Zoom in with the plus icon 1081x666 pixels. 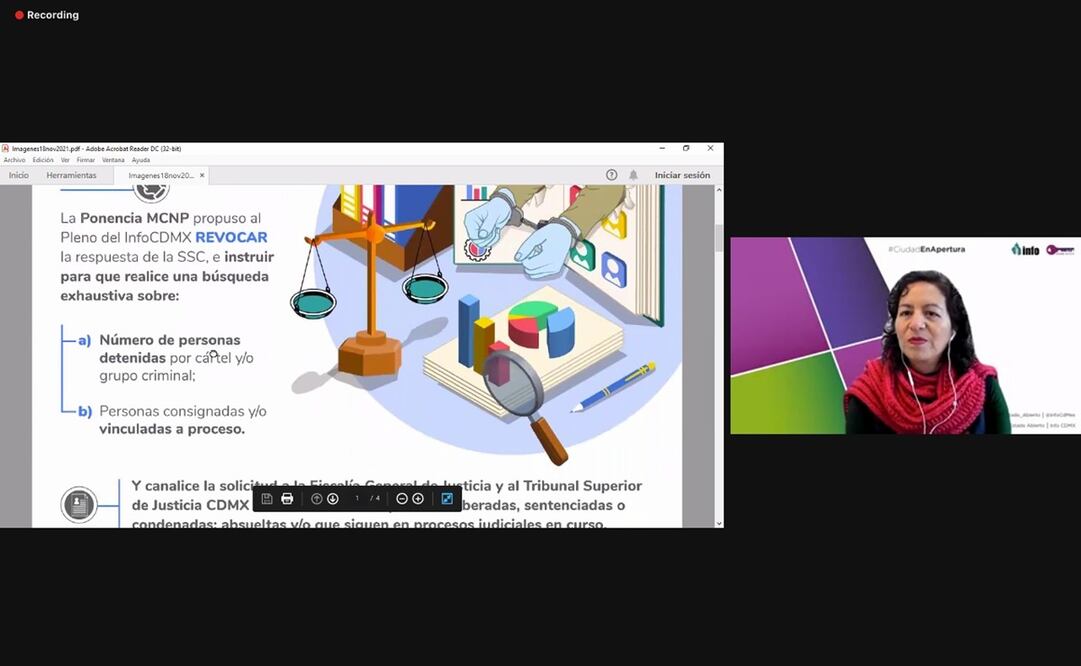(x=418, y=498)
